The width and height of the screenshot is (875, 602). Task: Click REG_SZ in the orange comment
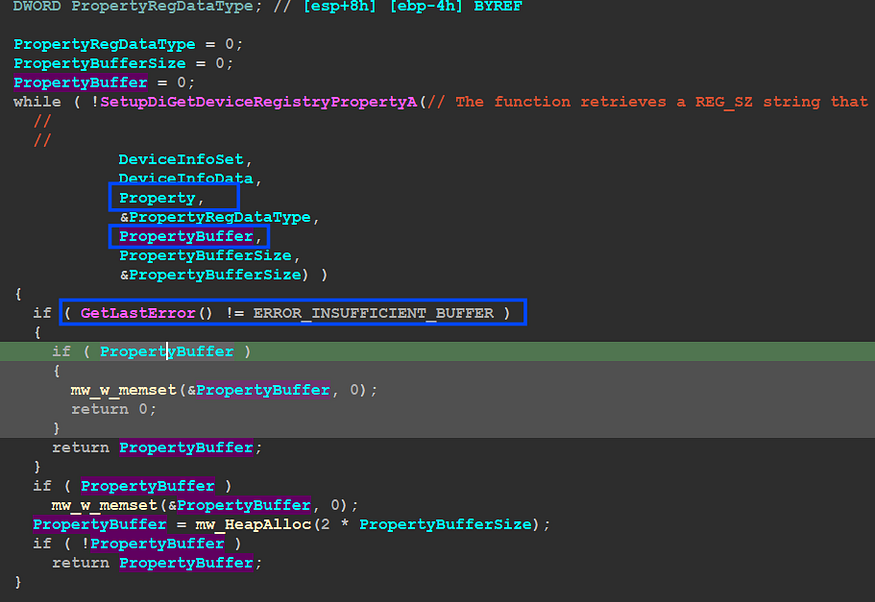(723, 102)
